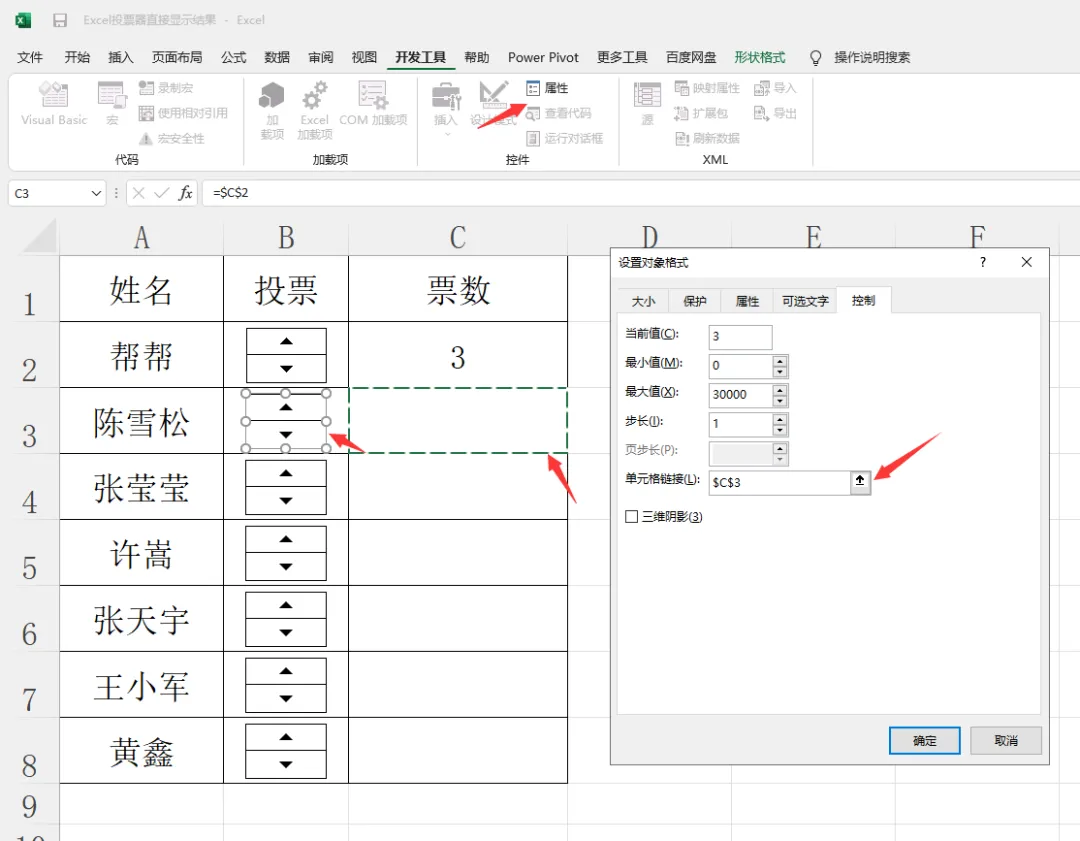Click the dialog help question mark
This screenshot has width=1080, height=841.
[x=982, y=262]
